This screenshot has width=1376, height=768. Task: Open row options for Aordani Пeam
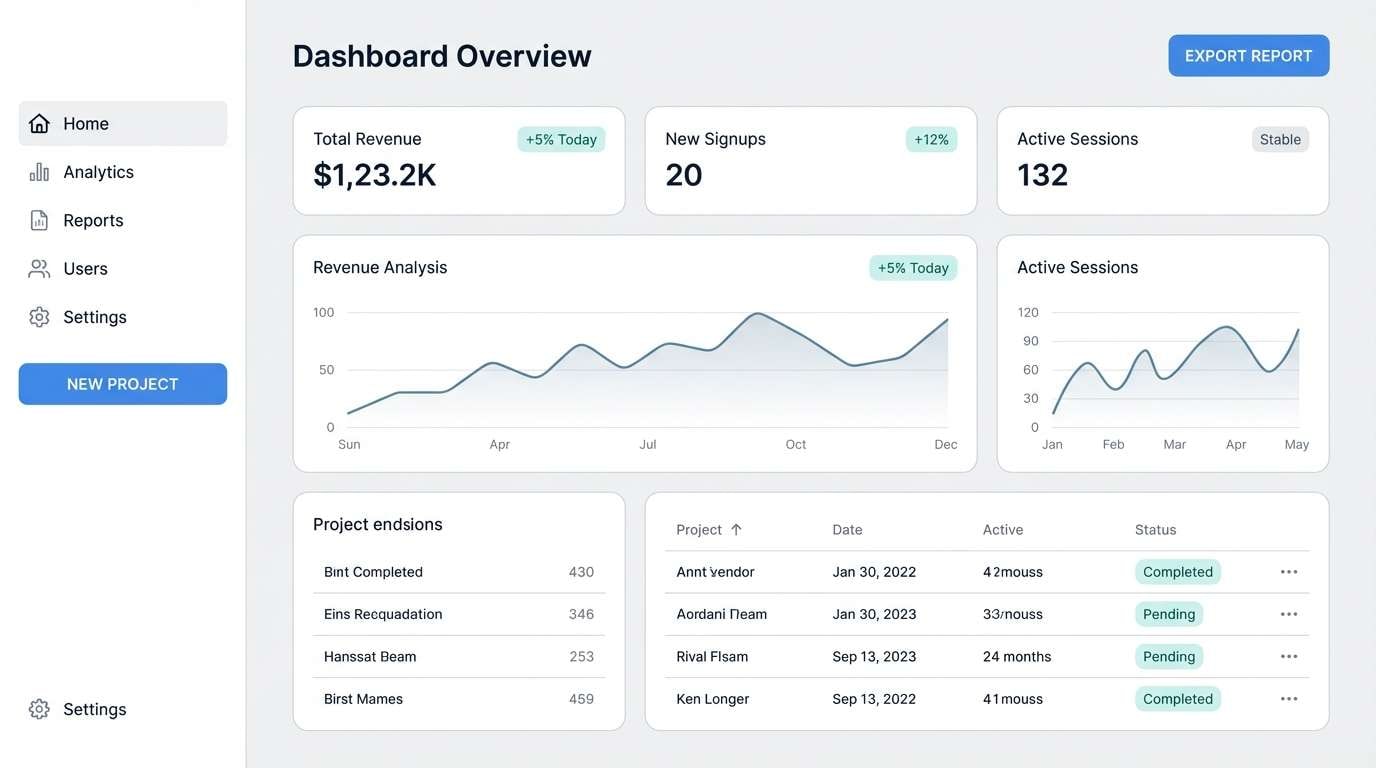(1288, 613)
